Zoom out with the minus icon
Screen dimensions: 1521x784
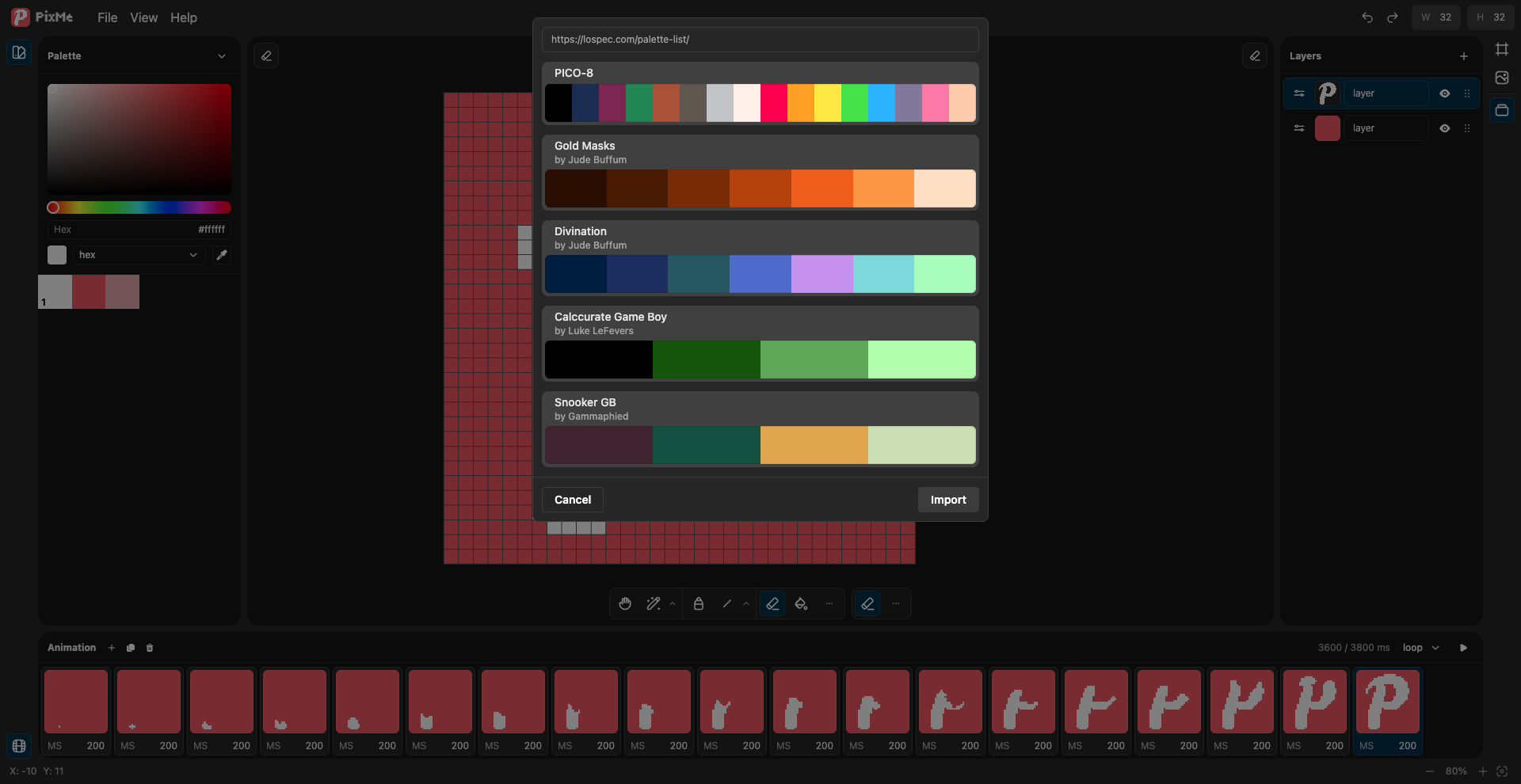point(1430,771)
